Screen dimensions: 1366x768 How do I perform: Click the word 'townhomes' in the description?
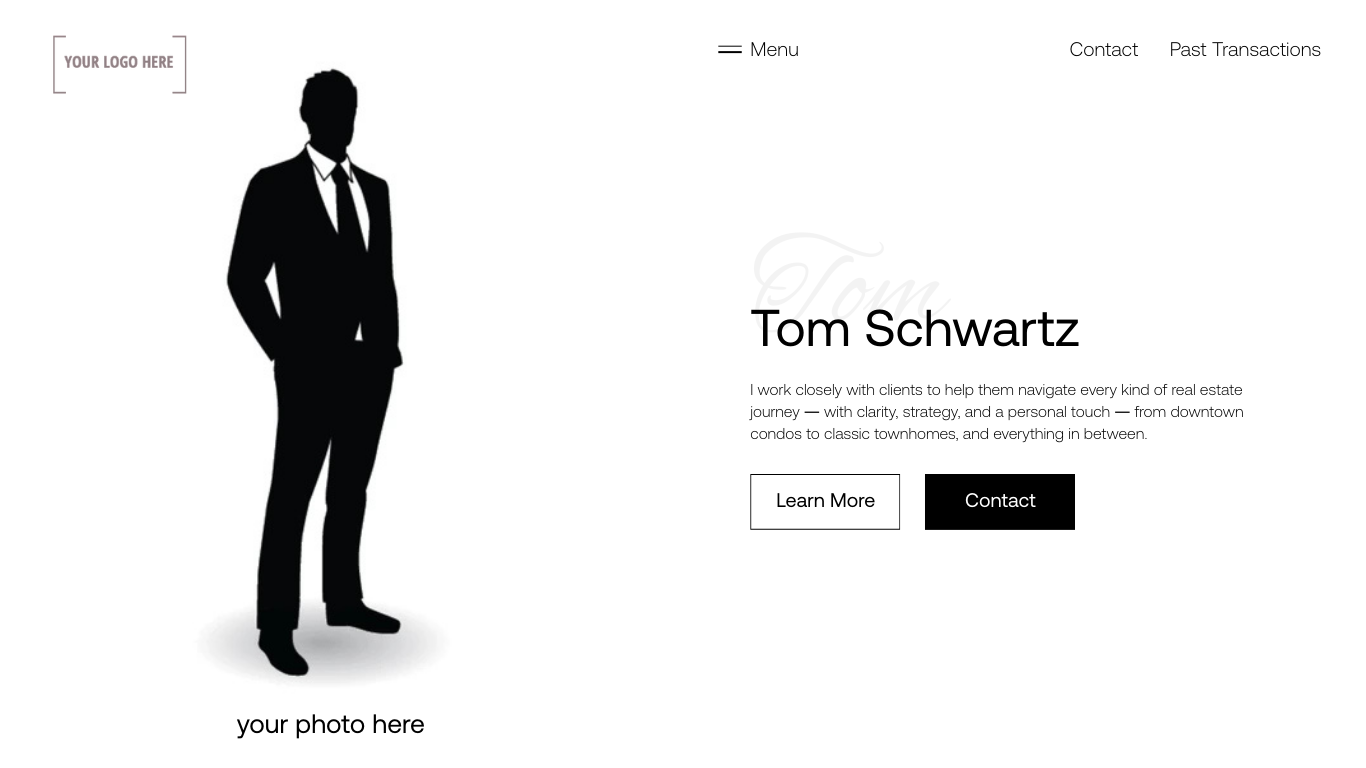(x=915, y=434)
